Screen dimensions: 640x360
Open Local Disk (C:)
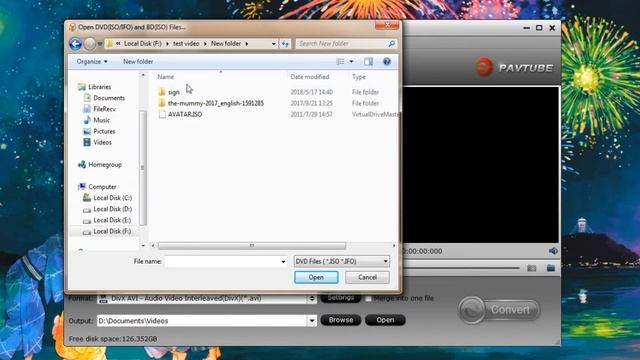tap(112, 198)
